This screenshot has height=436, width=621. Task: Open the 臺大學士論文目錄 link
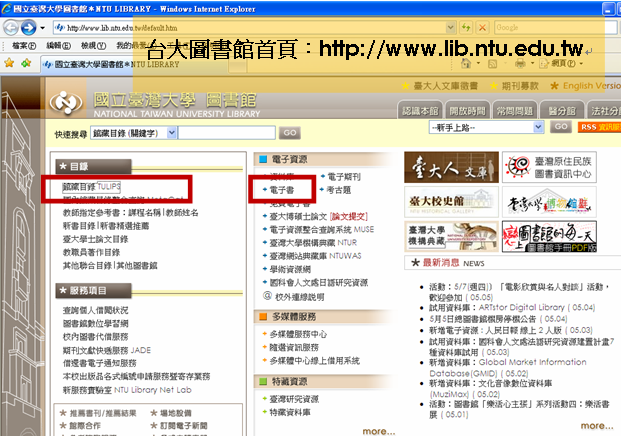(95, 239)
